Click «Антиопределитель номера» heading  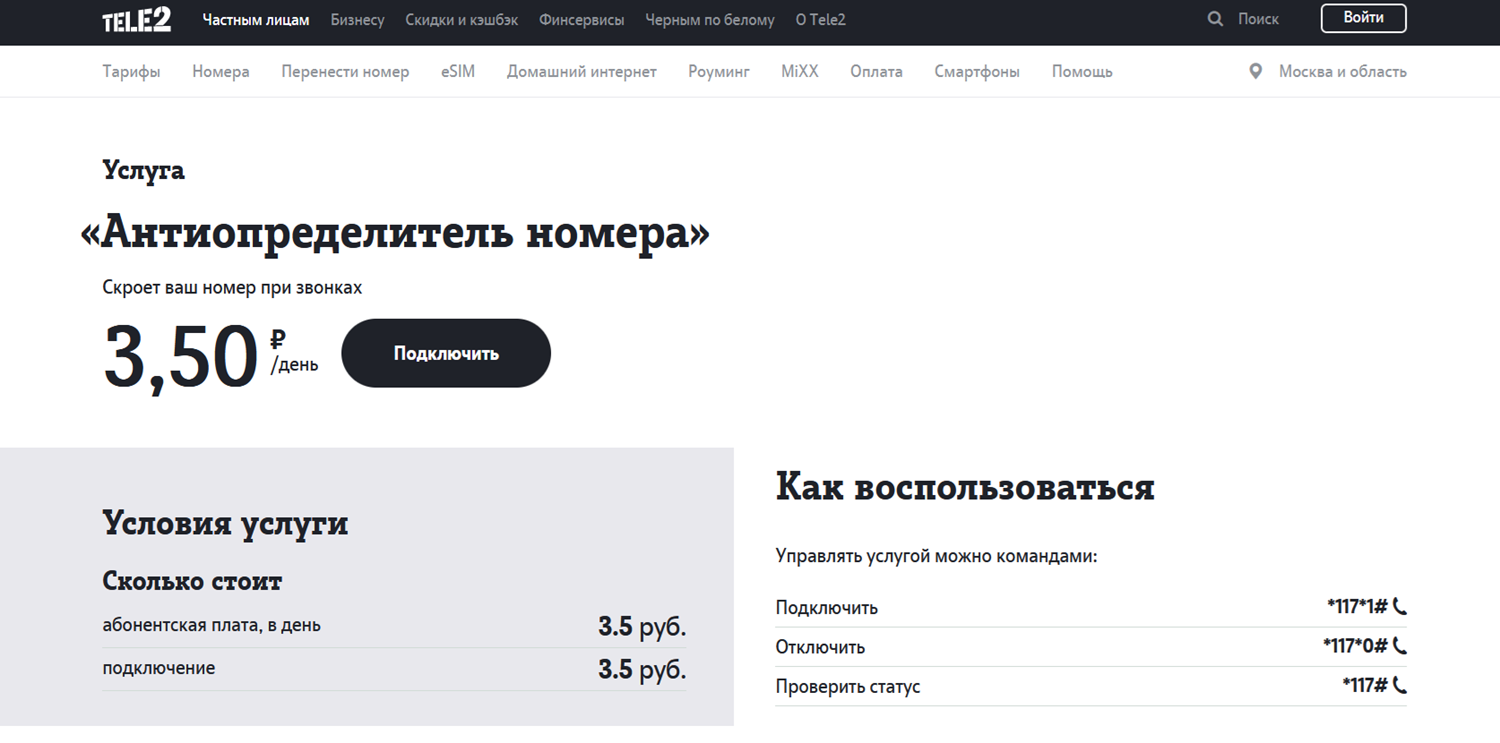click(x=395, y=232)
